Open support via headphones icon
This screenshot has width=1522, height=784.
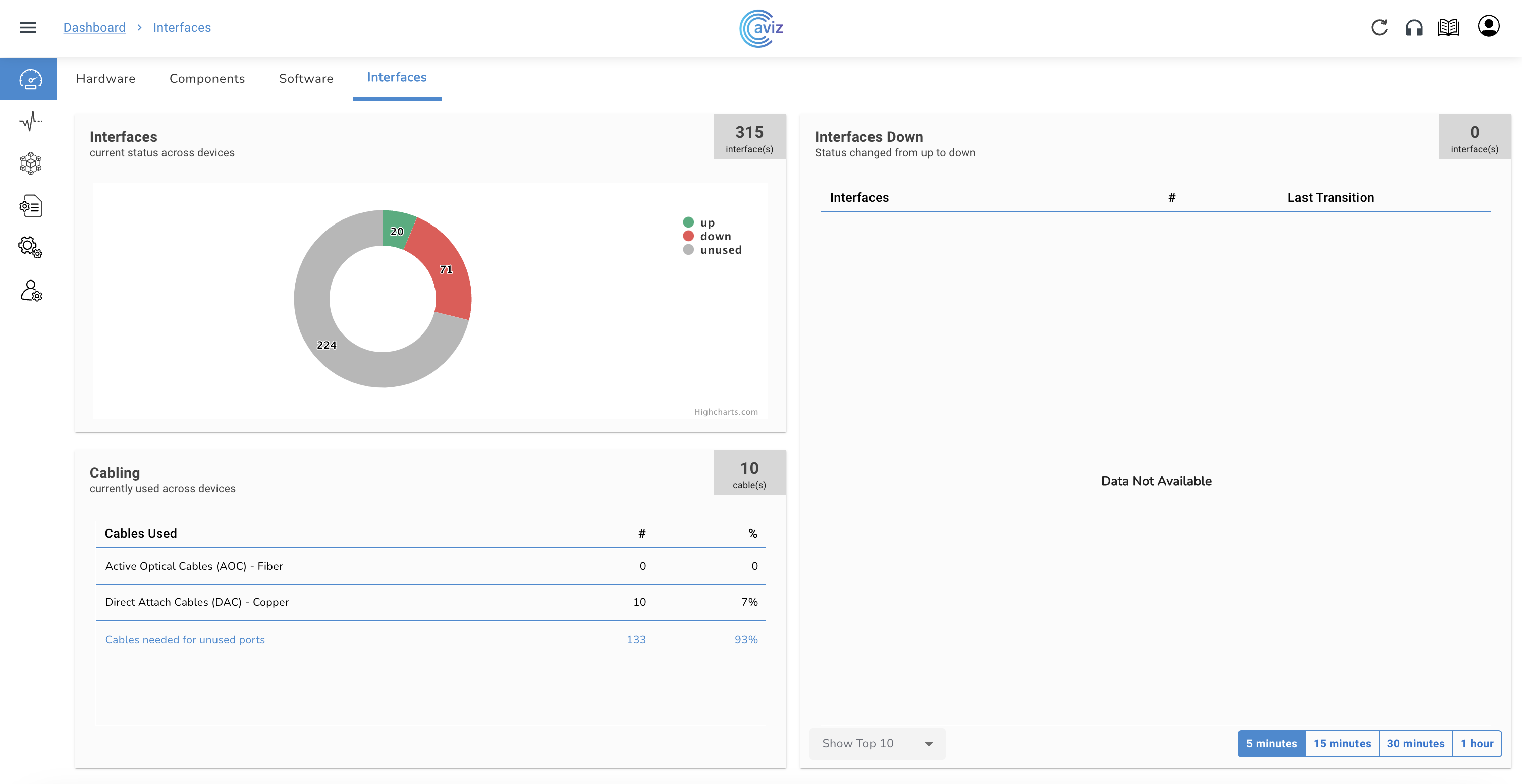[x=1414, y=28]
